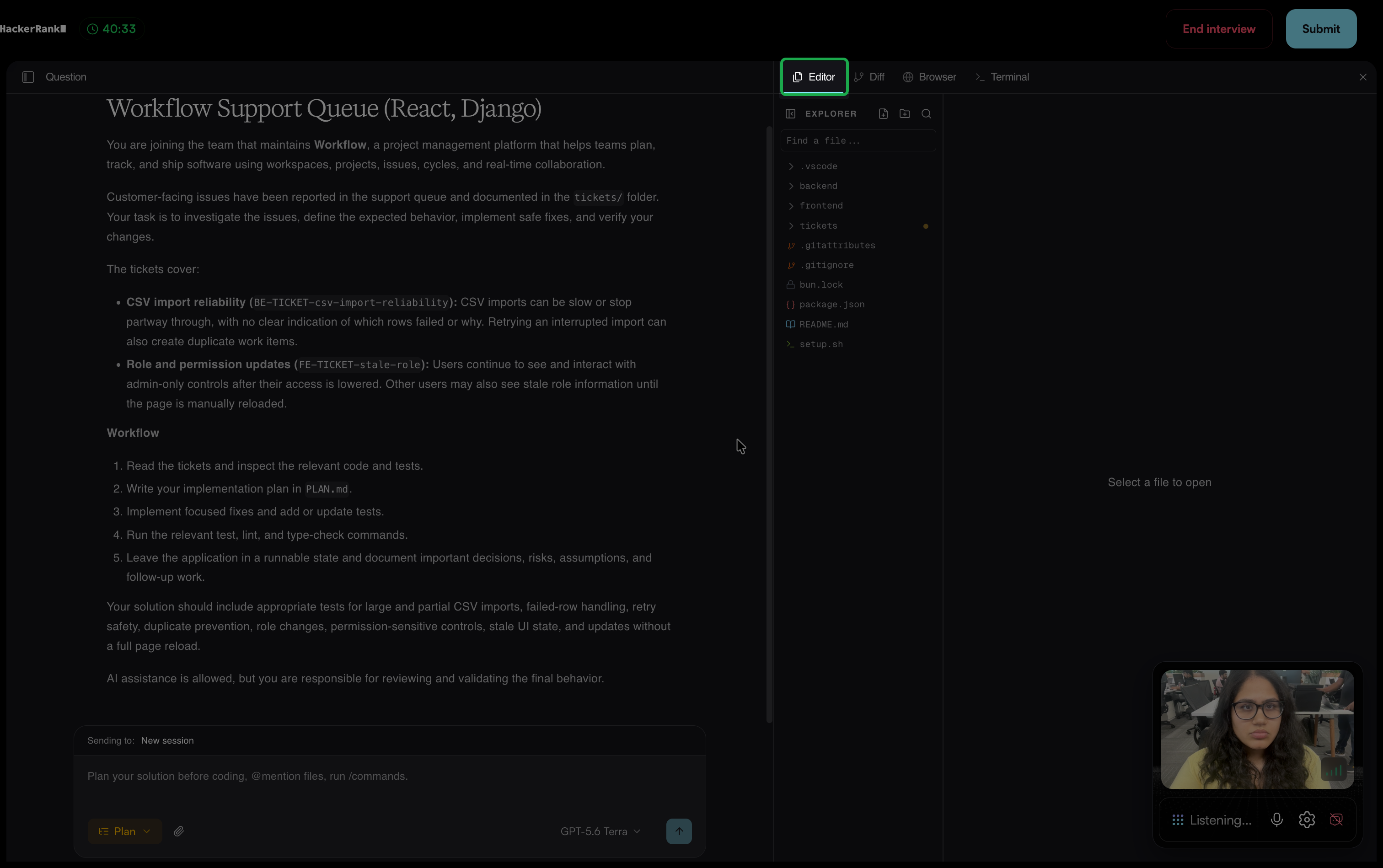This screenshot has width=1383, height=868.
Task: Open the Plan mode dropdown
Action: pyautogui.click(x=124, y=831)
